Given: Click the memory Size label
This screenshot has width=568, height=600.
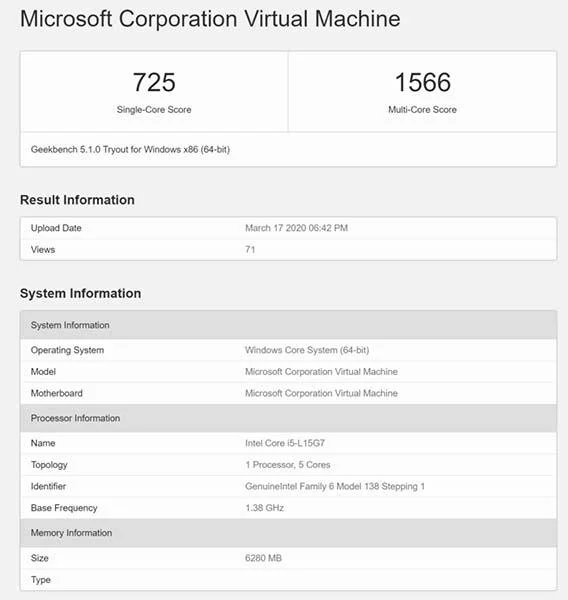Looking at the screenshot, I should click(x=39, y=558).
